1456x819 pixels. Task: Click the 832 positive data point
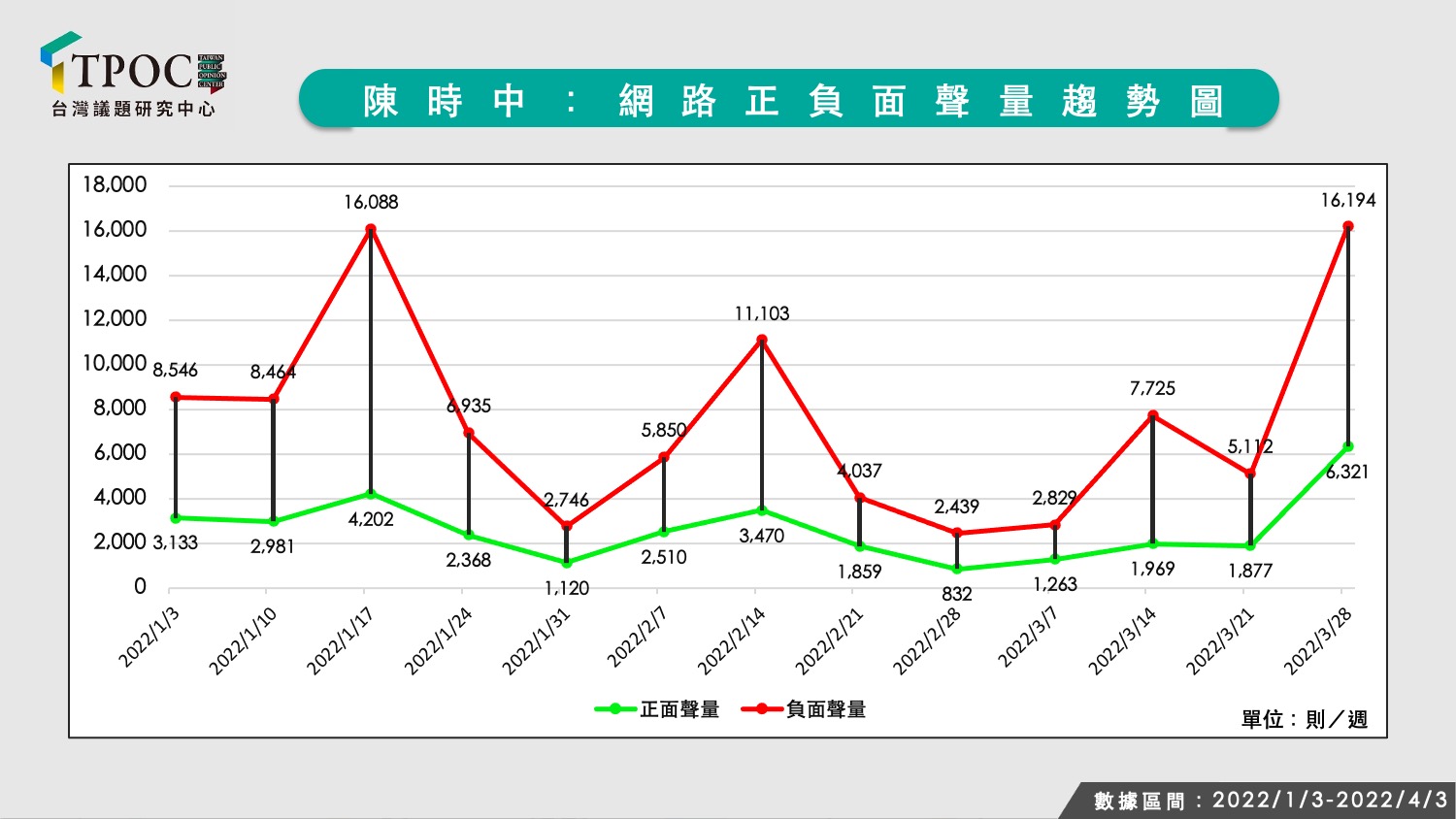pos(957,570)
